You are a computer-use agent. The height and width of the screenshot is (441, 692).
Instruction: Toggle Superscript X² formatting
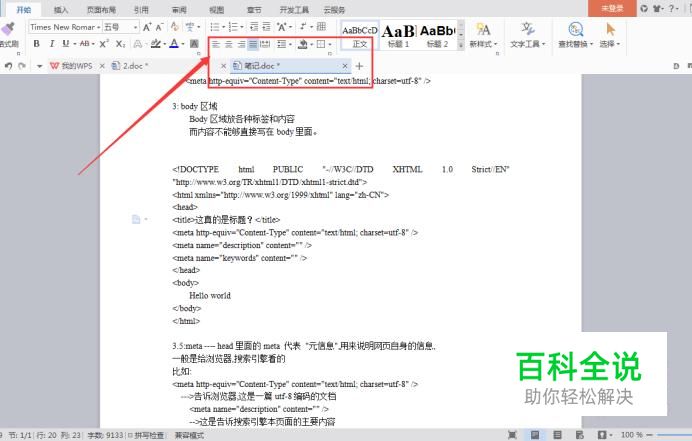(x=104, y=44)
